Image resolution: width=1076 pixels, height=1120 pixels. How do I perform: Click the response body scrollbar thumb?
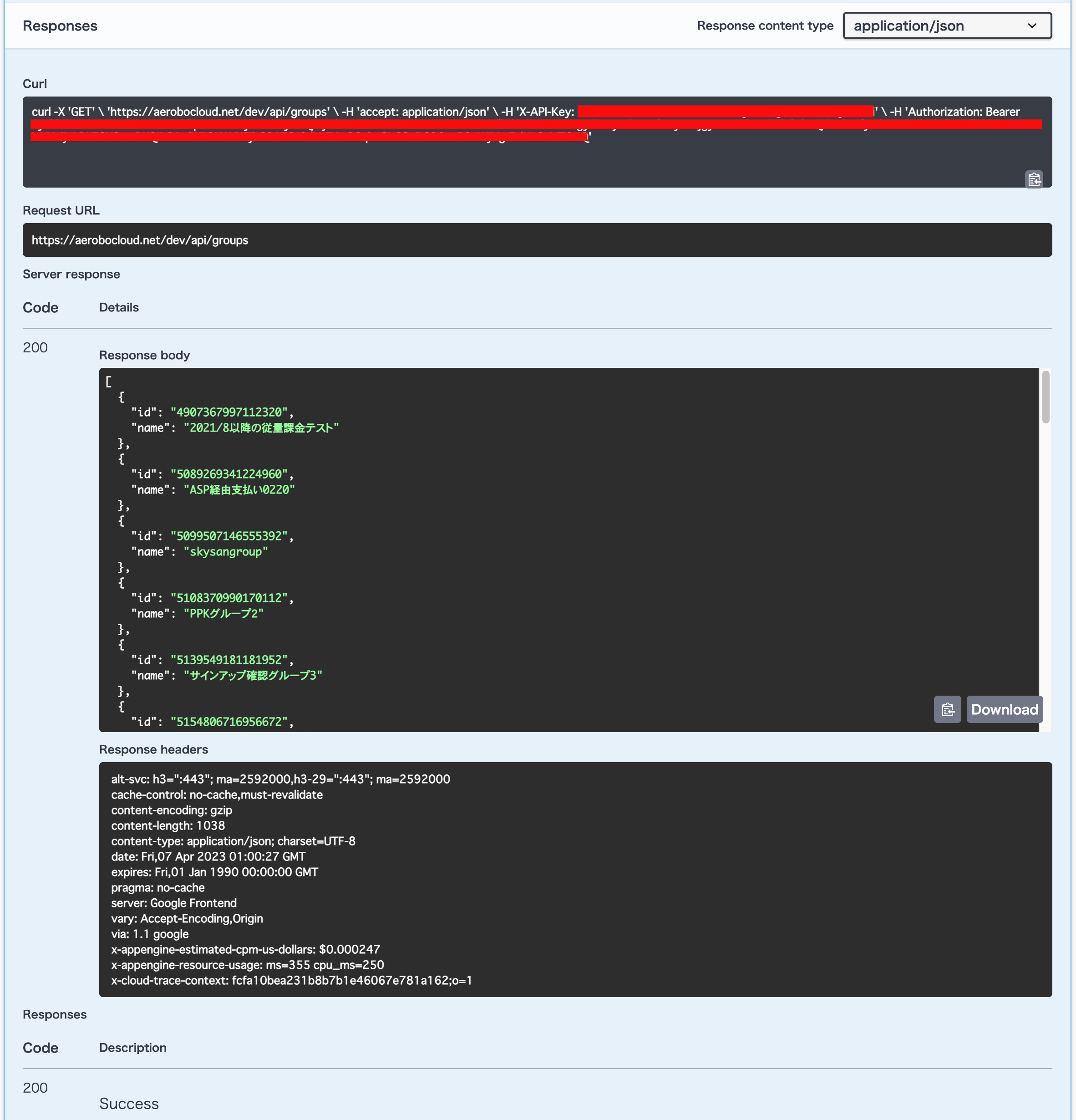click(x=1045, y=397)
